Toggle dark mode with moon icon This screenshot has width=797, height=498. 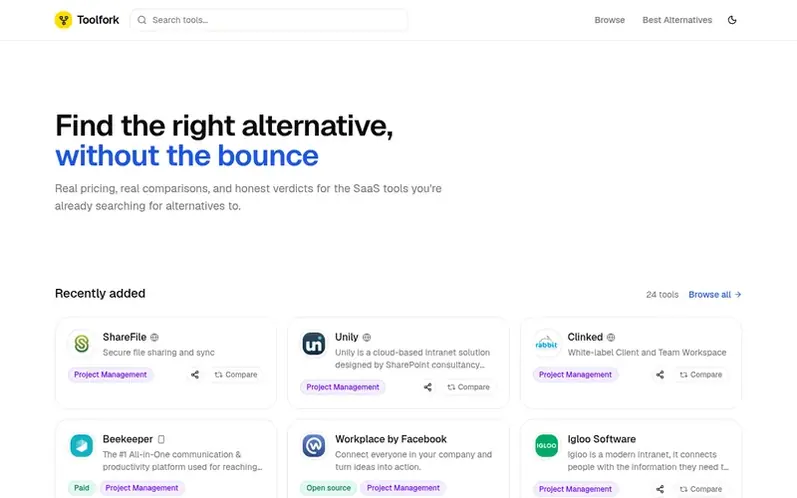pyautogui.click(x=732, y=20)
